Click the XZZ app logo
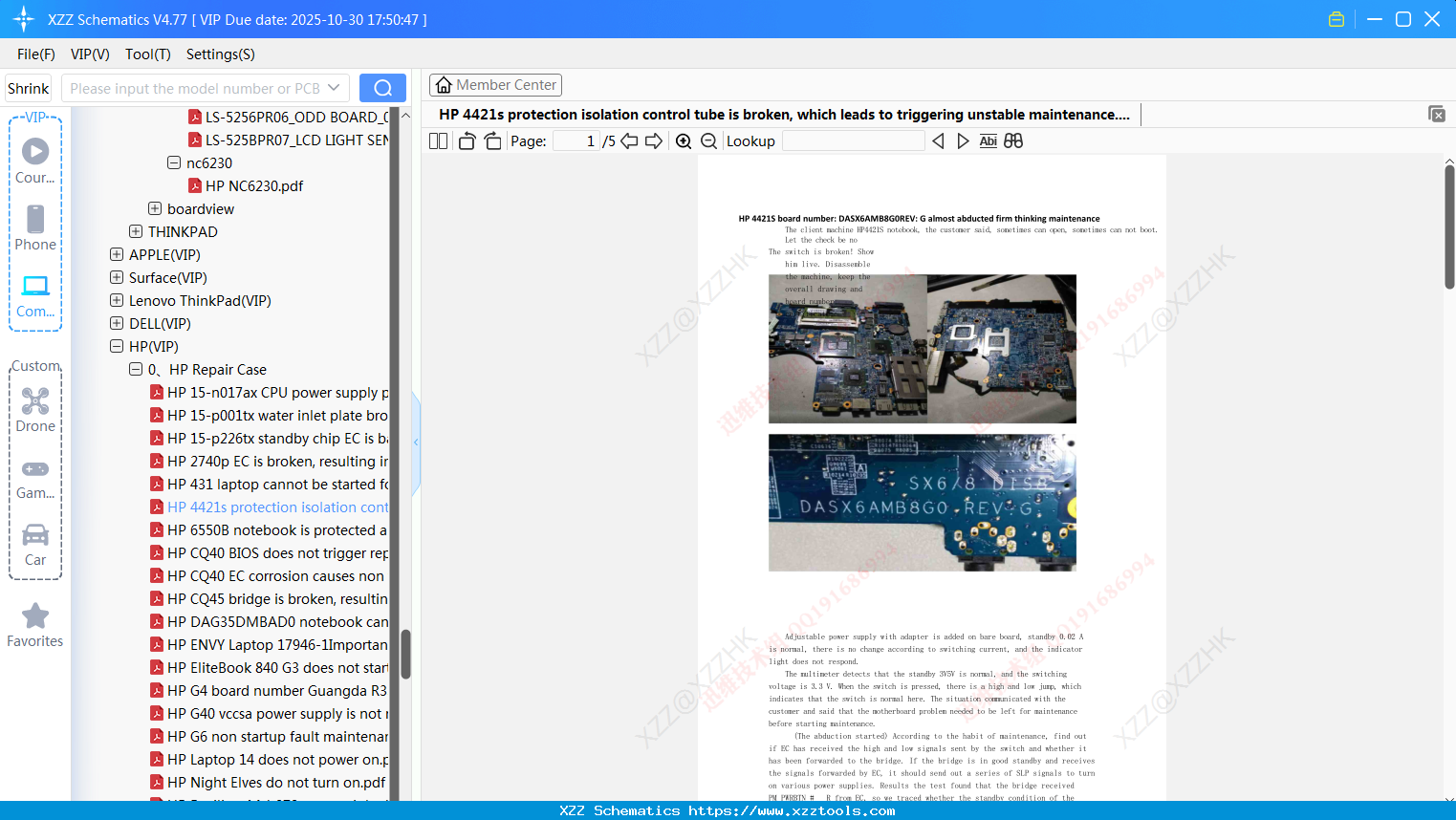This screenshot has width=1456, height=820. [x=24, y=19]
